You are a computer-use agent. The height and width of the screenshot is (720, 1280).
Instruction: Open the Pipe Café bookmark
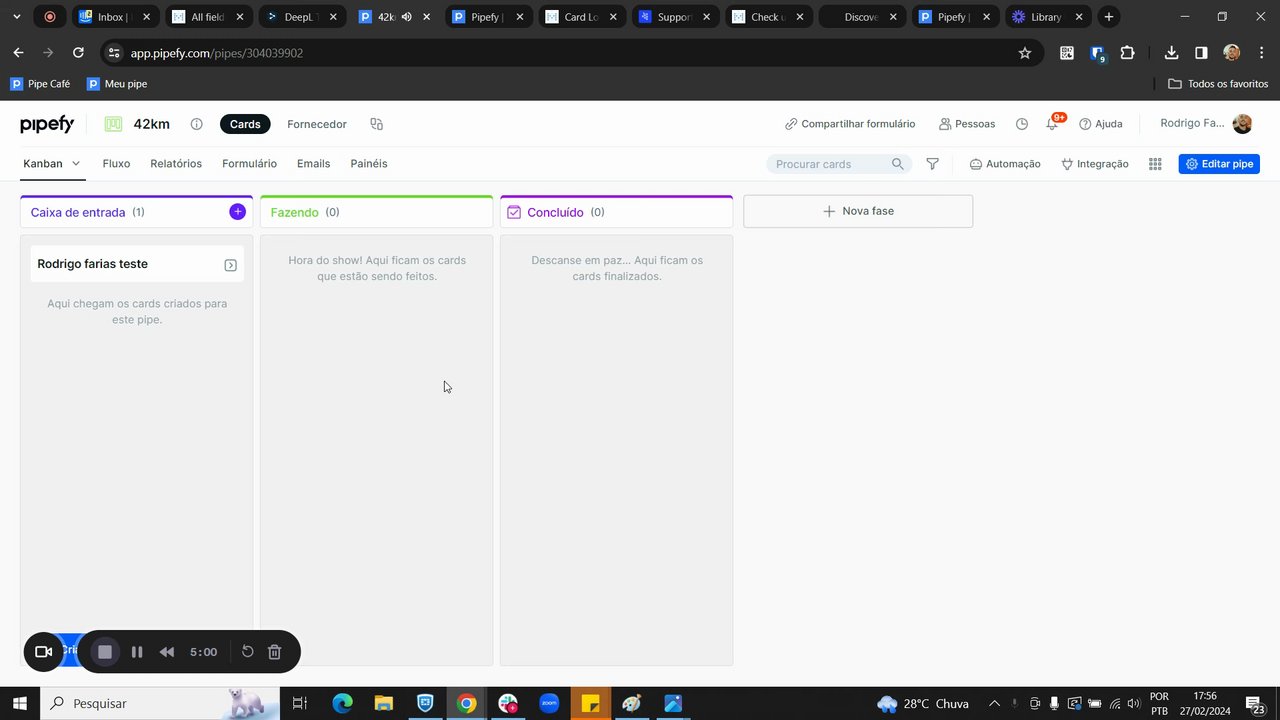(x=40, y=84)
